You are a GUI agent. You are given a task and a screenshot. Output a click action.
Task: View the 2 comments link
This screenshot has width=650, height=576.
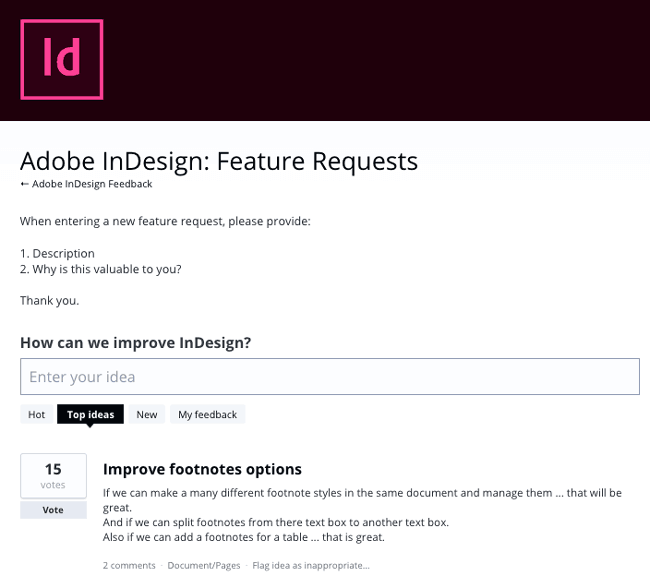129,566
